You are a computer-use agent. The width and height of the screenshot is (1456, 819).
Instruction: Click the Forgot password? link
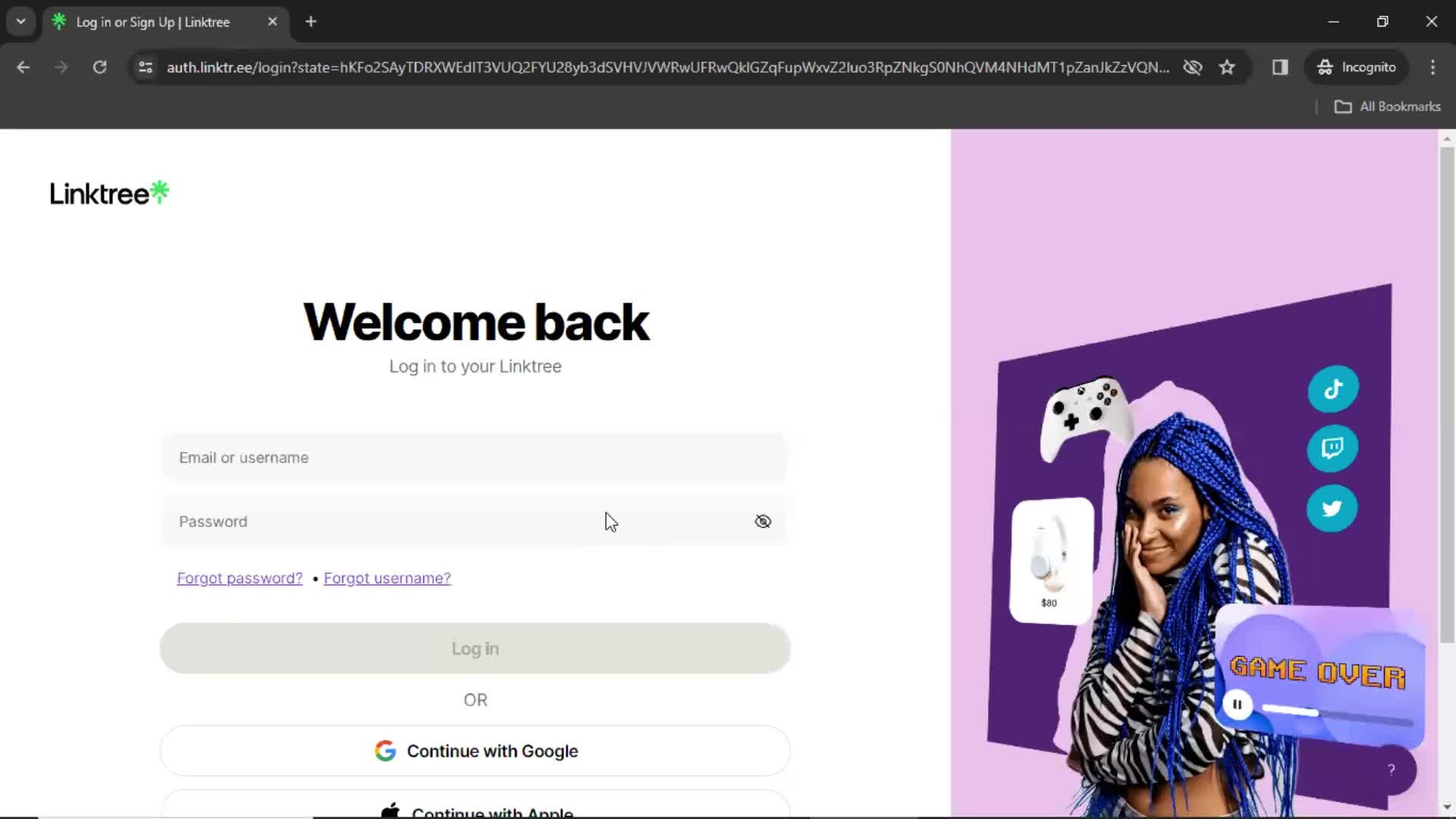pyautogui.click(x=239, y=578)
